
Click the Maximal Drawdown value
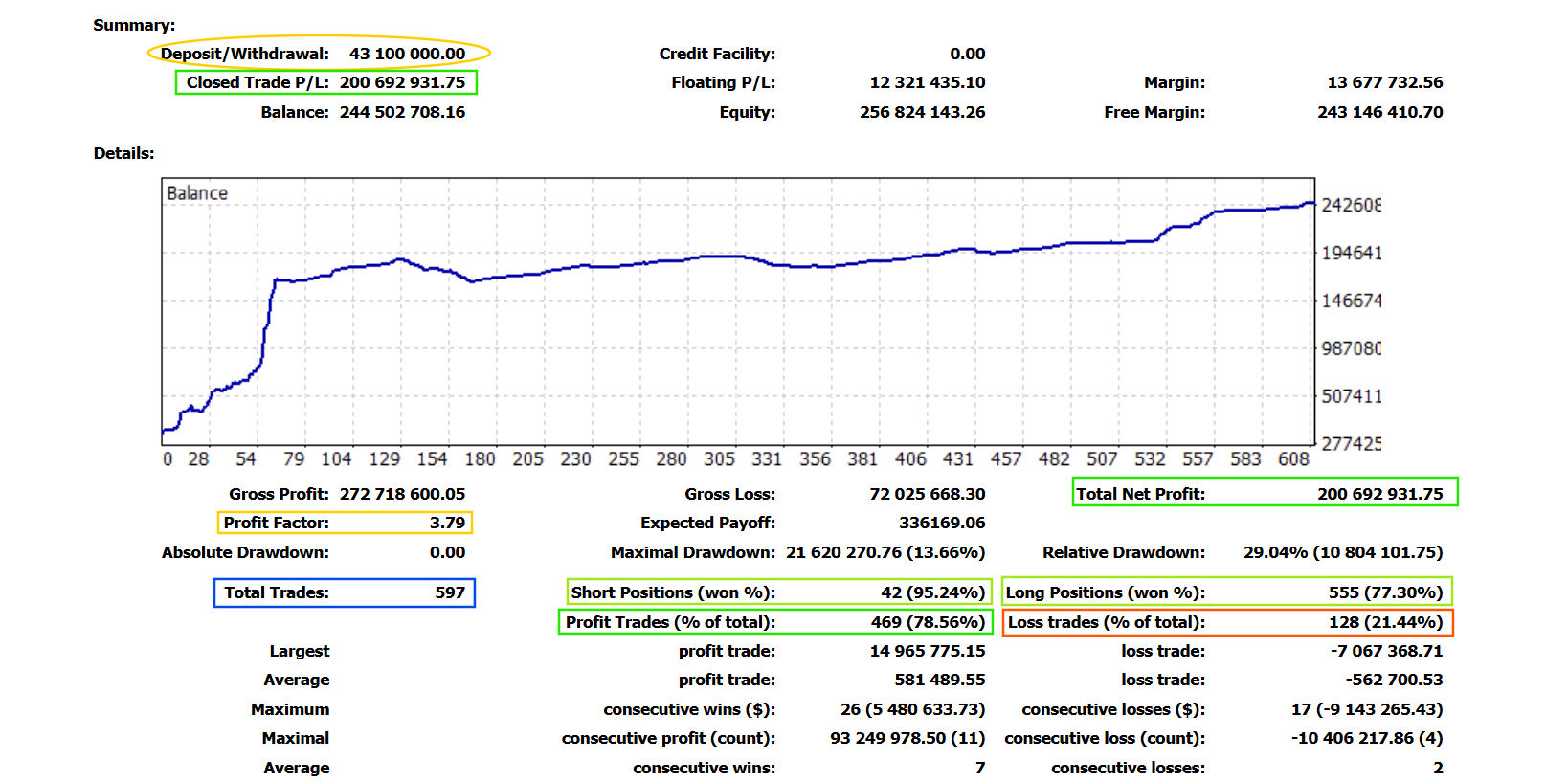(885, 552)
